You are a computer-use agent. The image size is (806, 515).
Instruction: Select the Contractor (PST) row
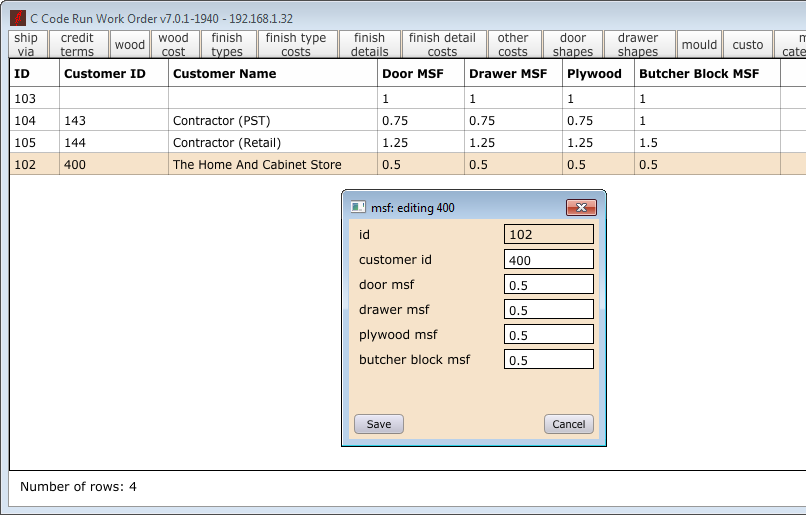pyautogui.click(x=221, y=120)
